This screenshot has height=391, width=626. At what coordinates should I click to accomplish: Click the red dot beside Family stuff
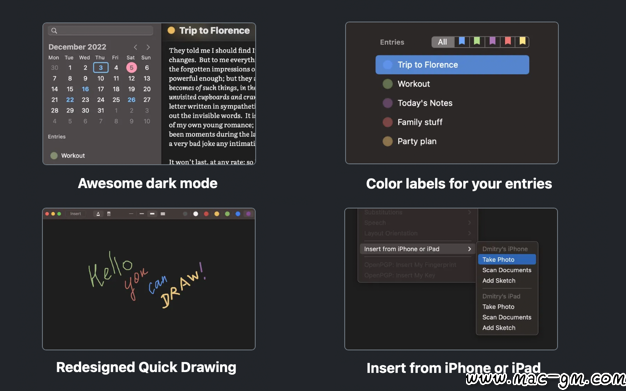387,122
